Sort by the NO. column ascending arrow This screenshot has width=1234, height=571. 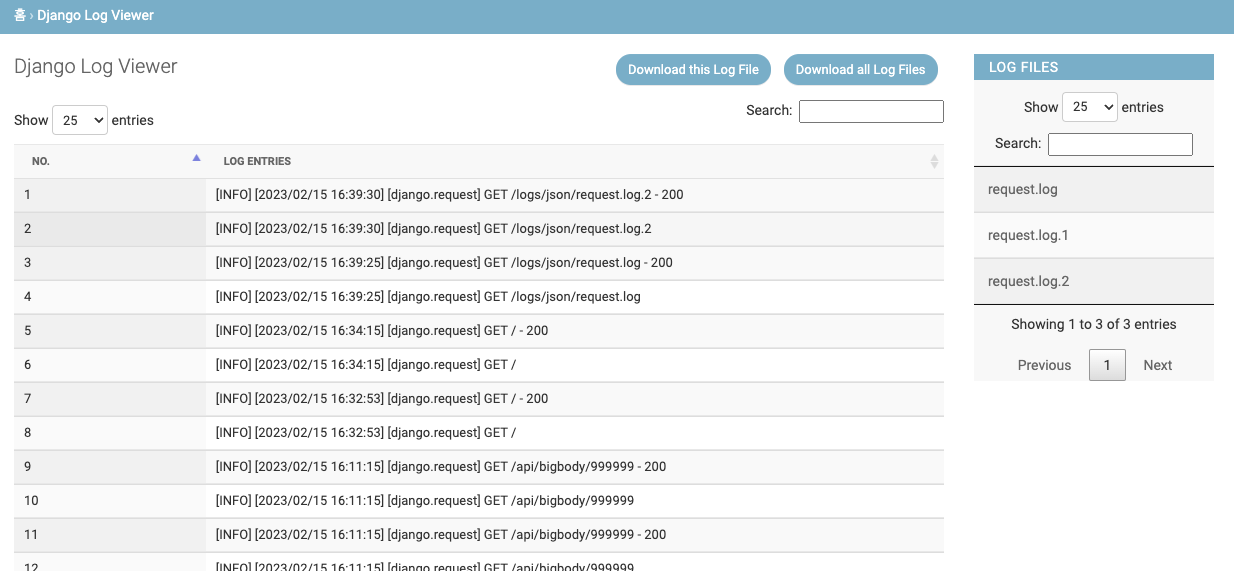pos(196,158)
